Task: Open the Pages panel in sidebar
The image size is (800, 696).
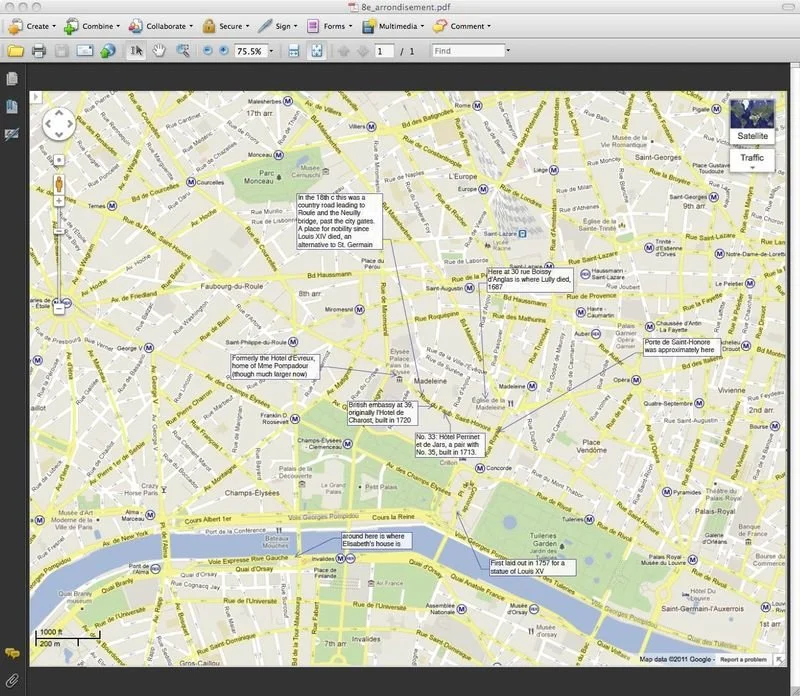Action: 12,79
